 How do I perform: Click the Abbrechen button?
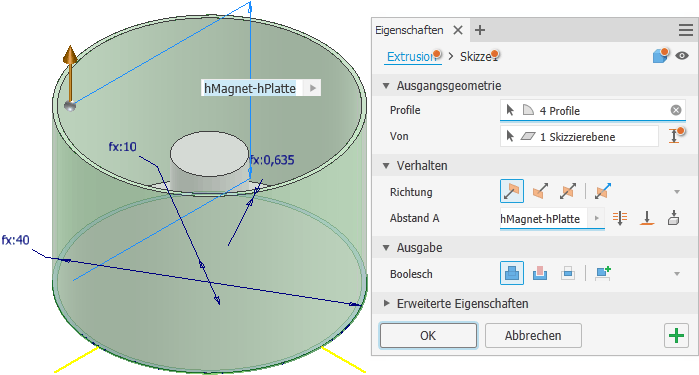pos(533,335)
